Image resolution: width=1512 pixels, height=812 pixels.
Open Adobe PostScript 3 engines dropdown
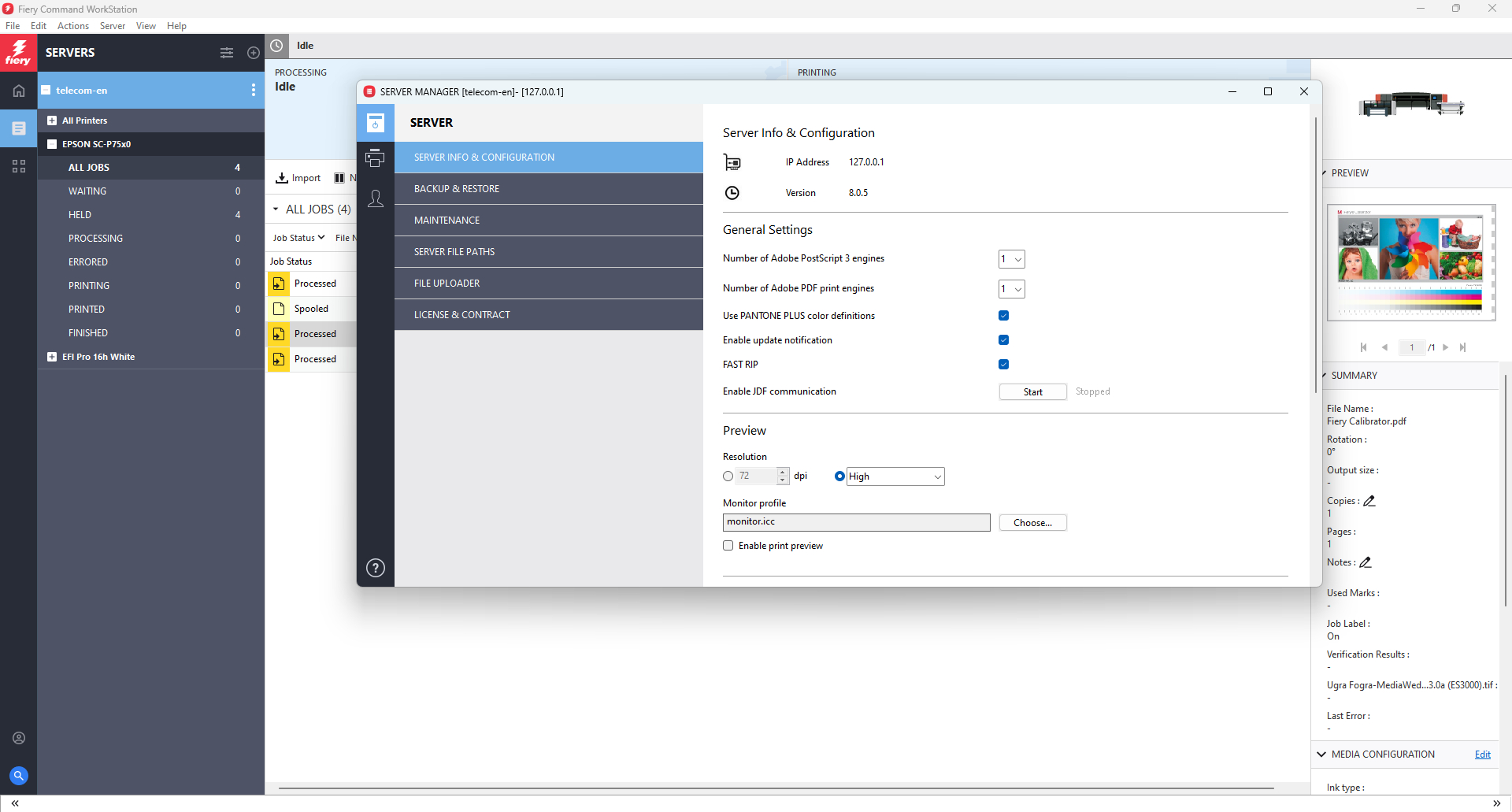point(1012,259)
